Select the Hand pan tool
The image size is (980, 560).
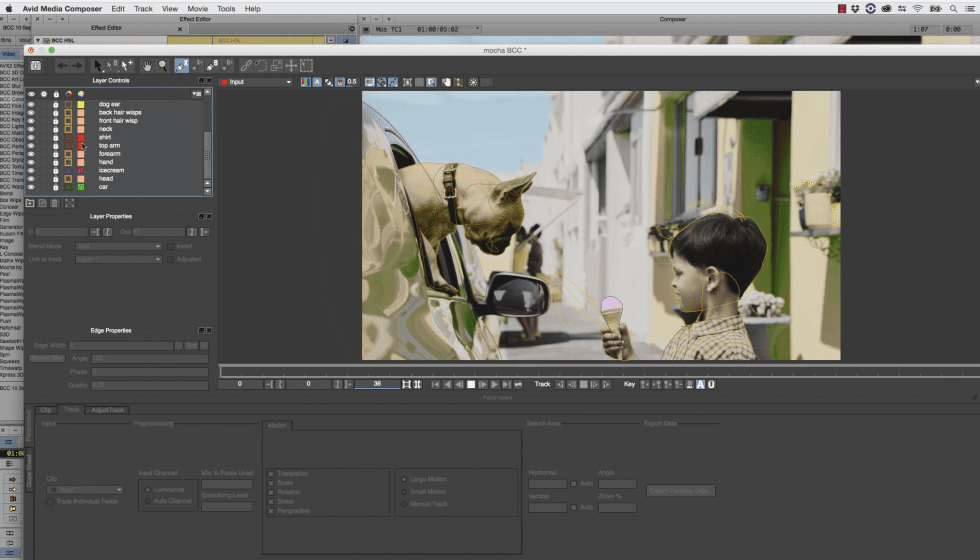(x=147, y=65)
